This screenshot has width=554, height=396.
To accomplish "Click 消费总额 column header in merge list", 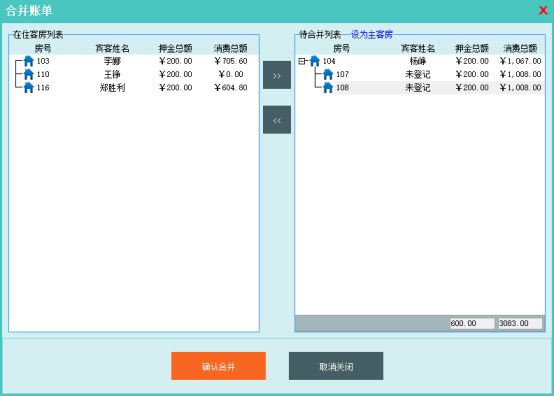I will click(520, 48).
